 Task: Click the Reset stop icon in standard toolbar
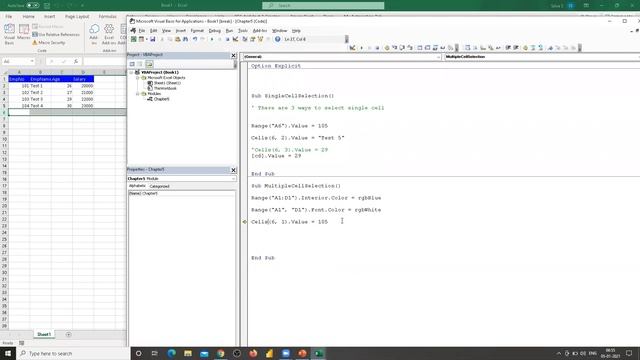click(x=228, y=39)
